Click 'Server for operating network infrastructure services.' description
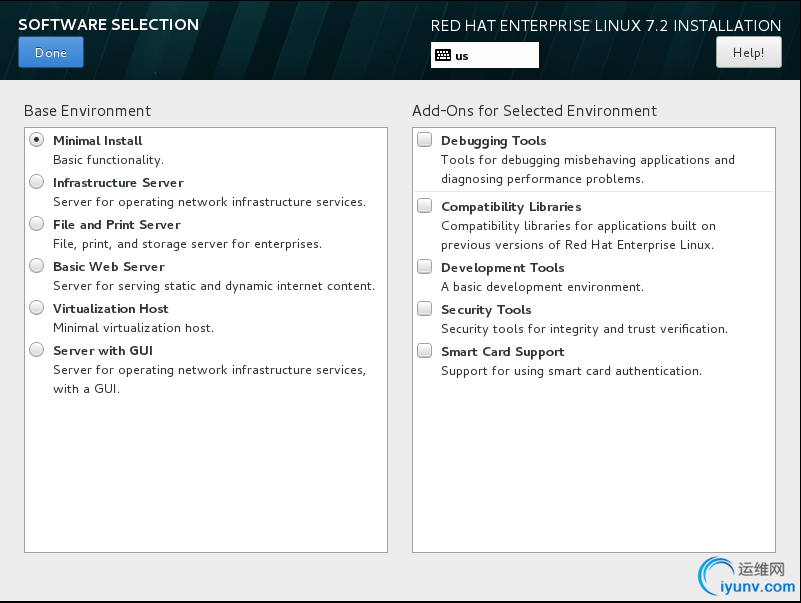 point(209,202)
